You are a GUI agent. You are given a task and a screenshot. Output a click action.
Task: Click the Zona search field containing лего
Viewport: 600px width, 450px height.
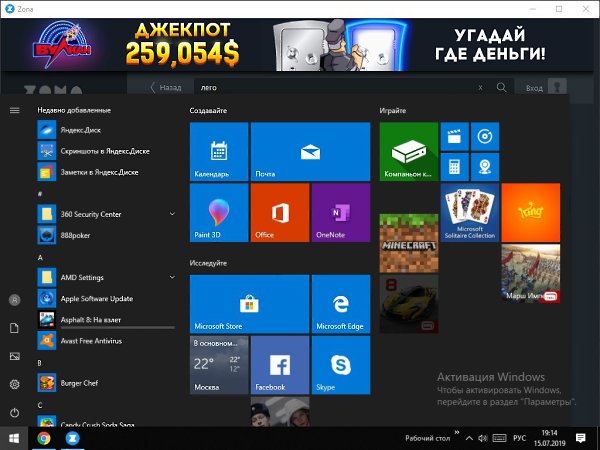pyautogui.click(x=335, y=88)
